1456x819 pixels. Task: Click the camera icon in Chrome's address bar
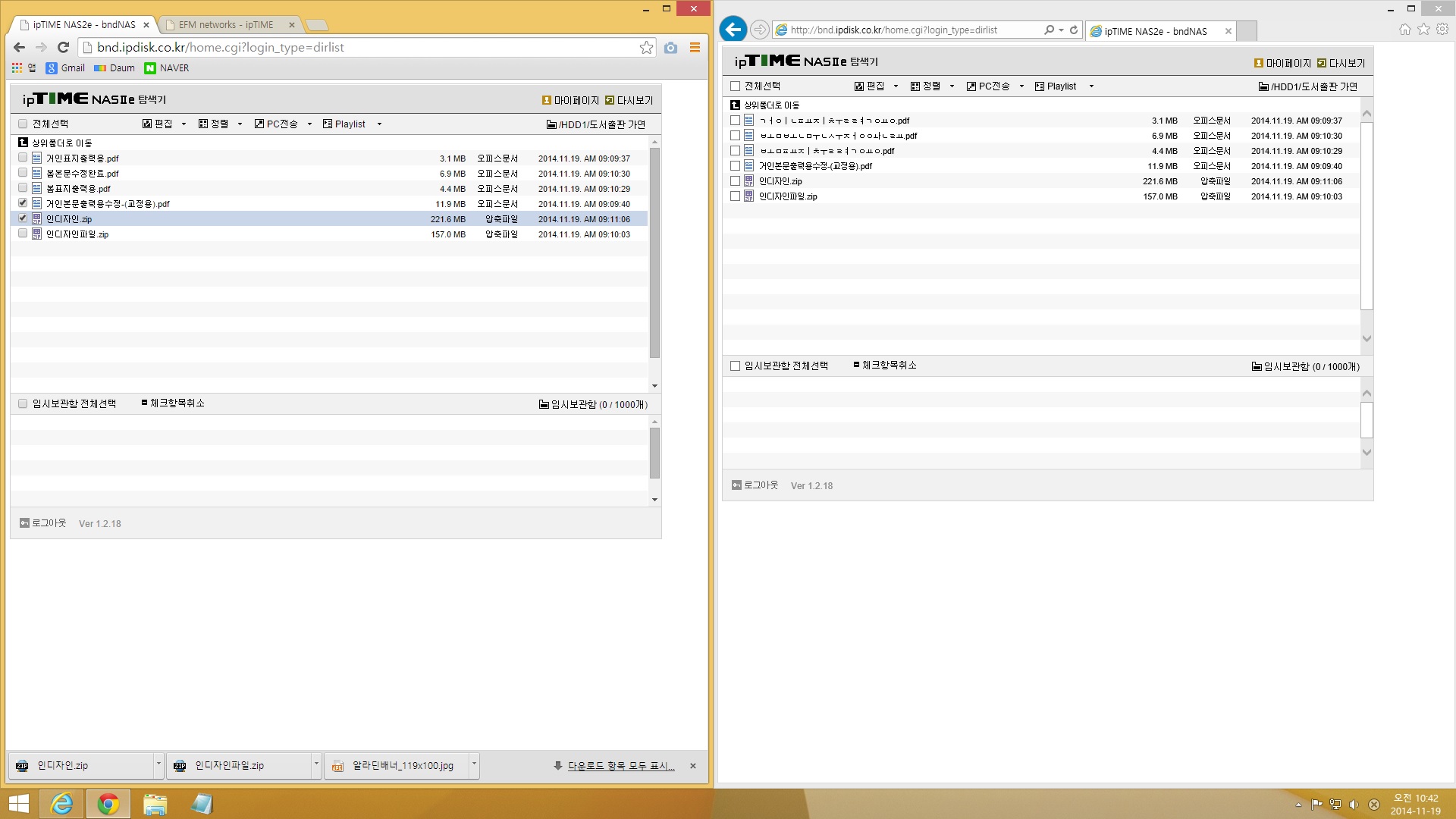pos(670,47)
